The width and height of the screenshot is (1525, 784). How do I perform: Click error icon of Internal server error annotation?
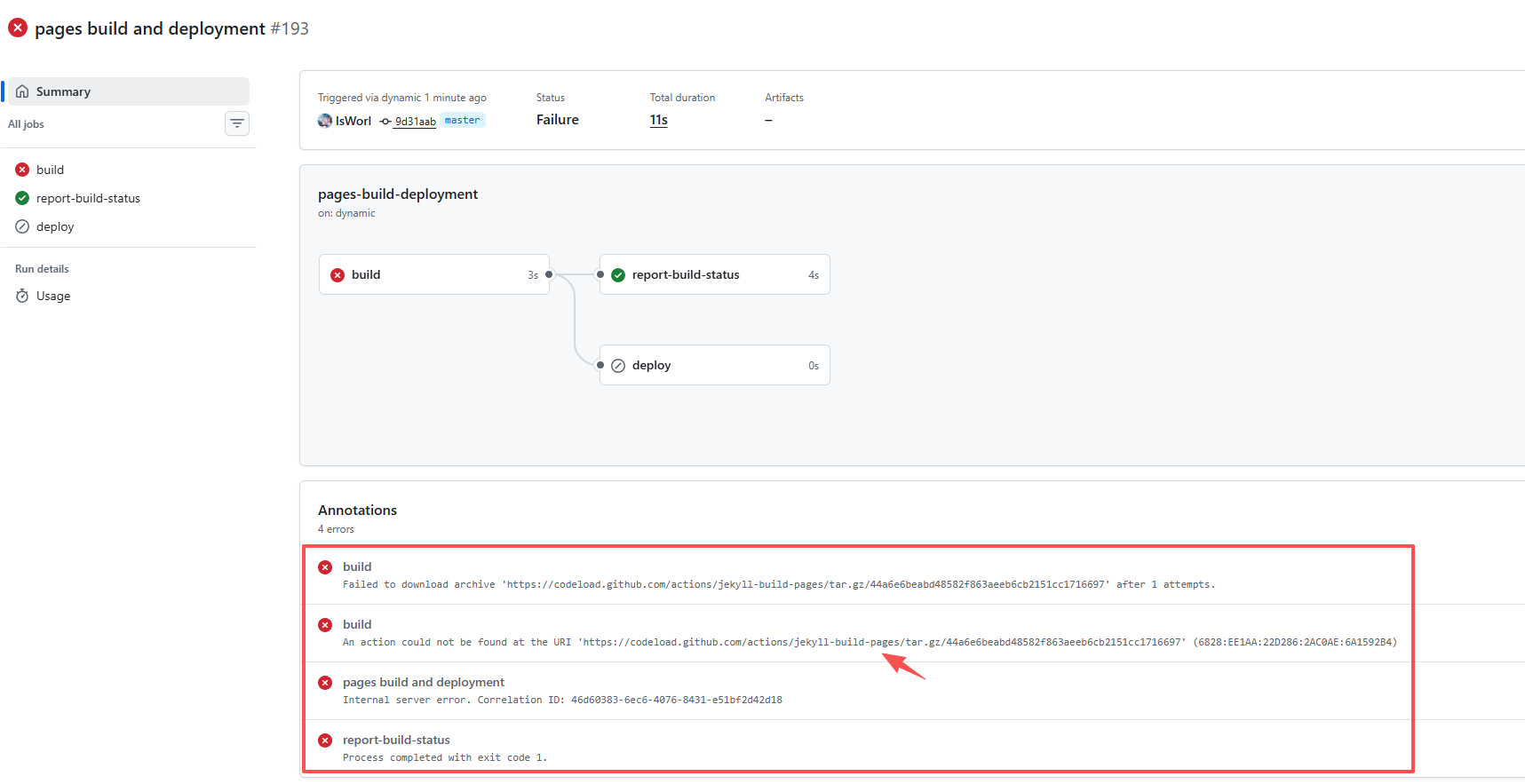click(x=325, y=683)
